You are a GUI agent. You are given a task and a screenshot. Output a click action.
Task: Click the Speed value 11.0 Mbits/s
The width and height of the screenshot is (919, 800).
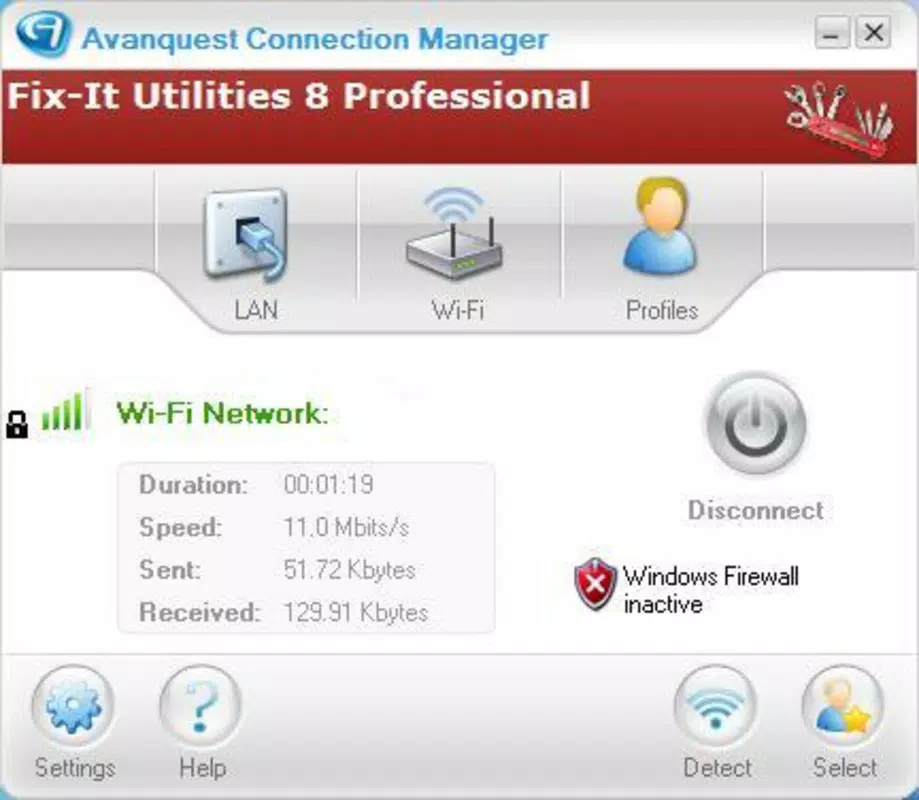pos(346,527)
